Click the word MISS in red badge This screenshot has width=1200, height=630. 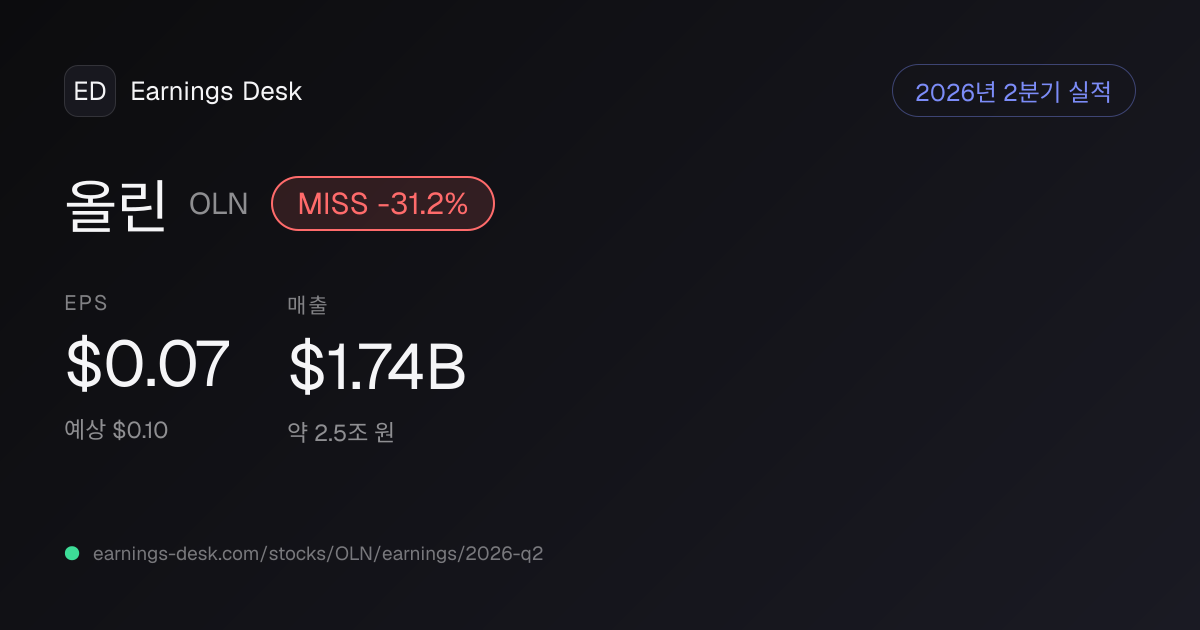[334, 204]
